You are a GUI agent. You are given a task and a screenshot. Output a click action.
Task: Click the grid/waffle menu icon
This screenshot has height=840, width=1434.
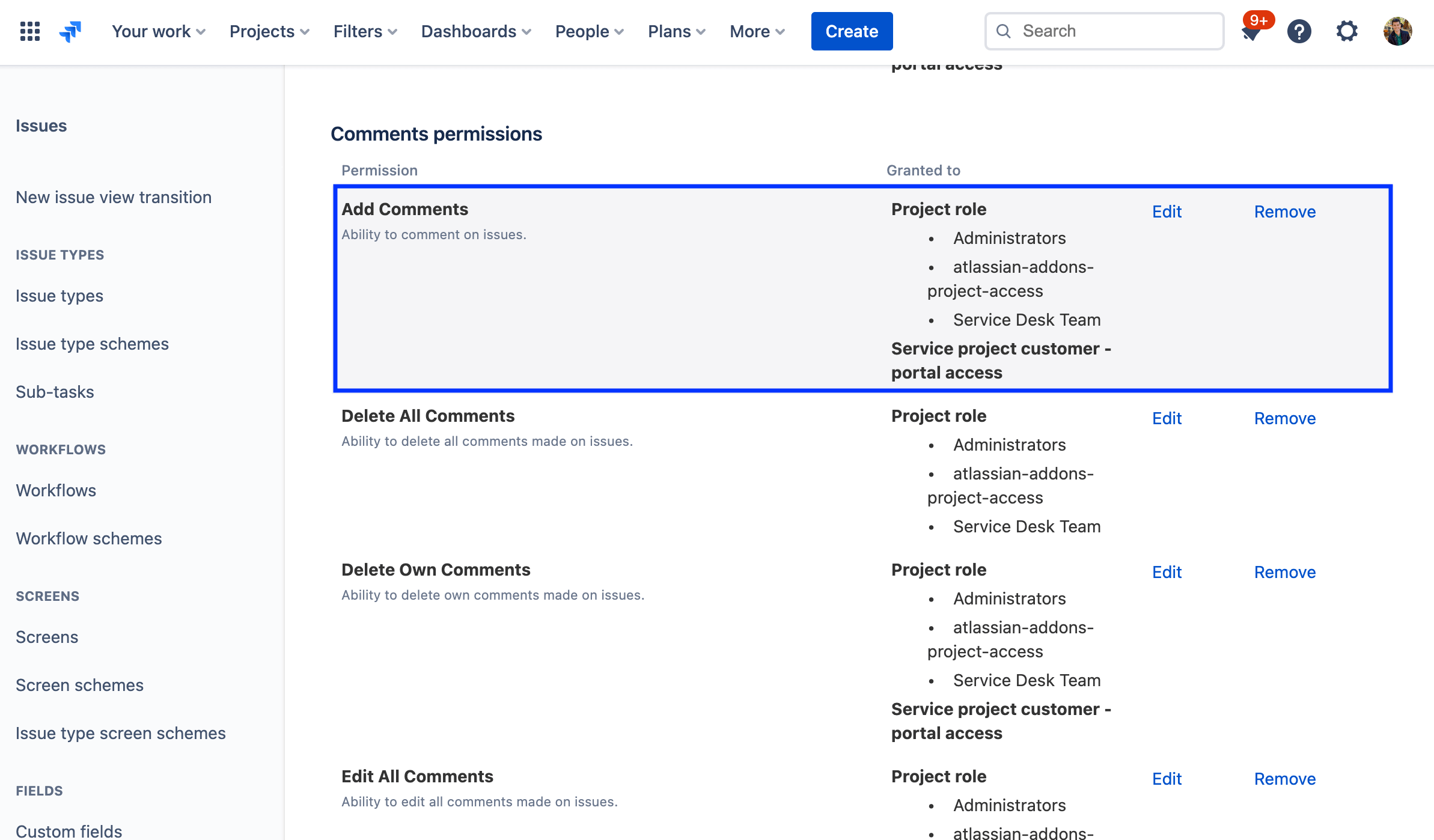(x=29, y=31)
